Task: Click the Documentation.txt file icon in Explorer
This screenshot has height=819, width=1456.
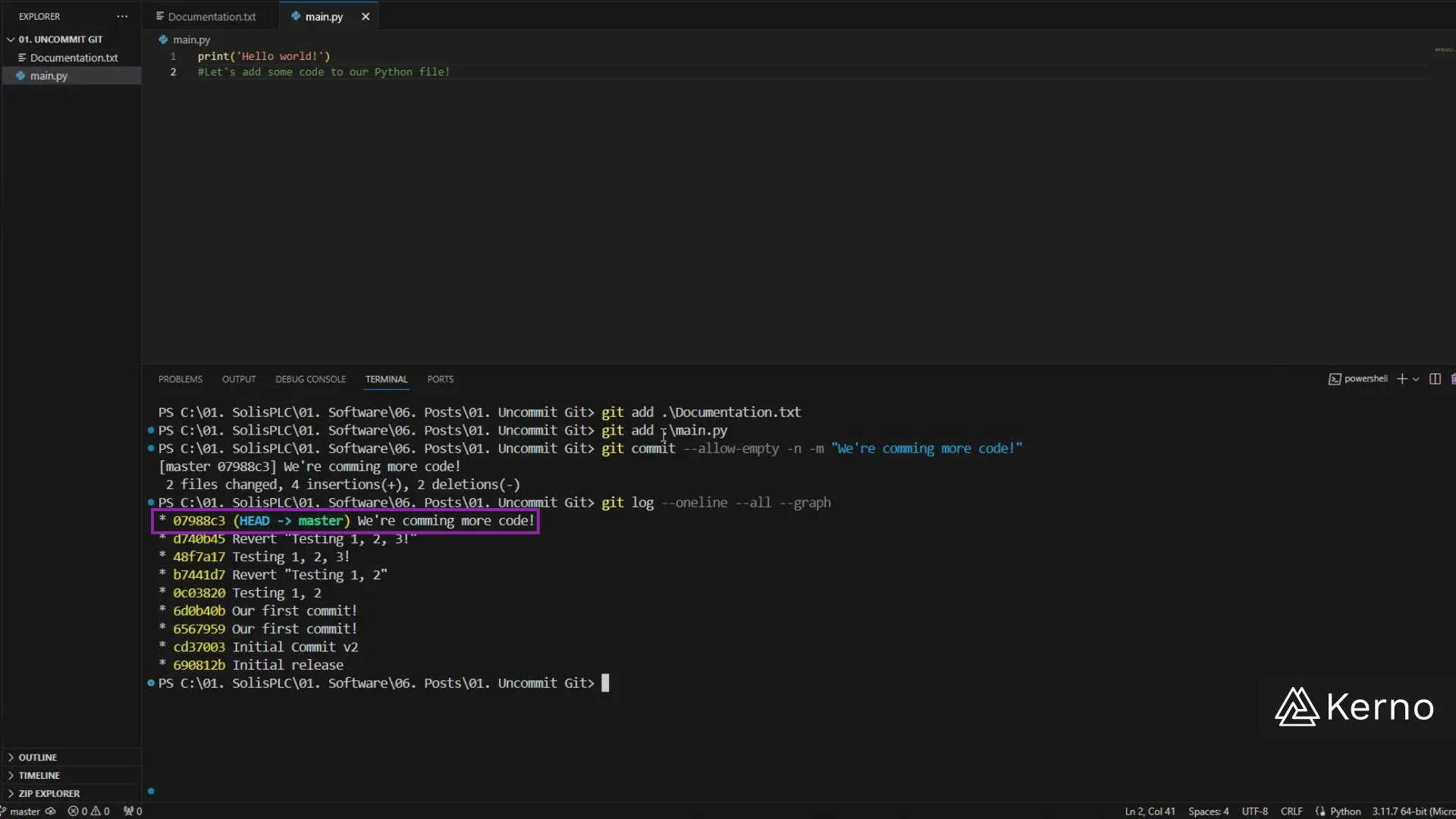Action: click(22, 58)
